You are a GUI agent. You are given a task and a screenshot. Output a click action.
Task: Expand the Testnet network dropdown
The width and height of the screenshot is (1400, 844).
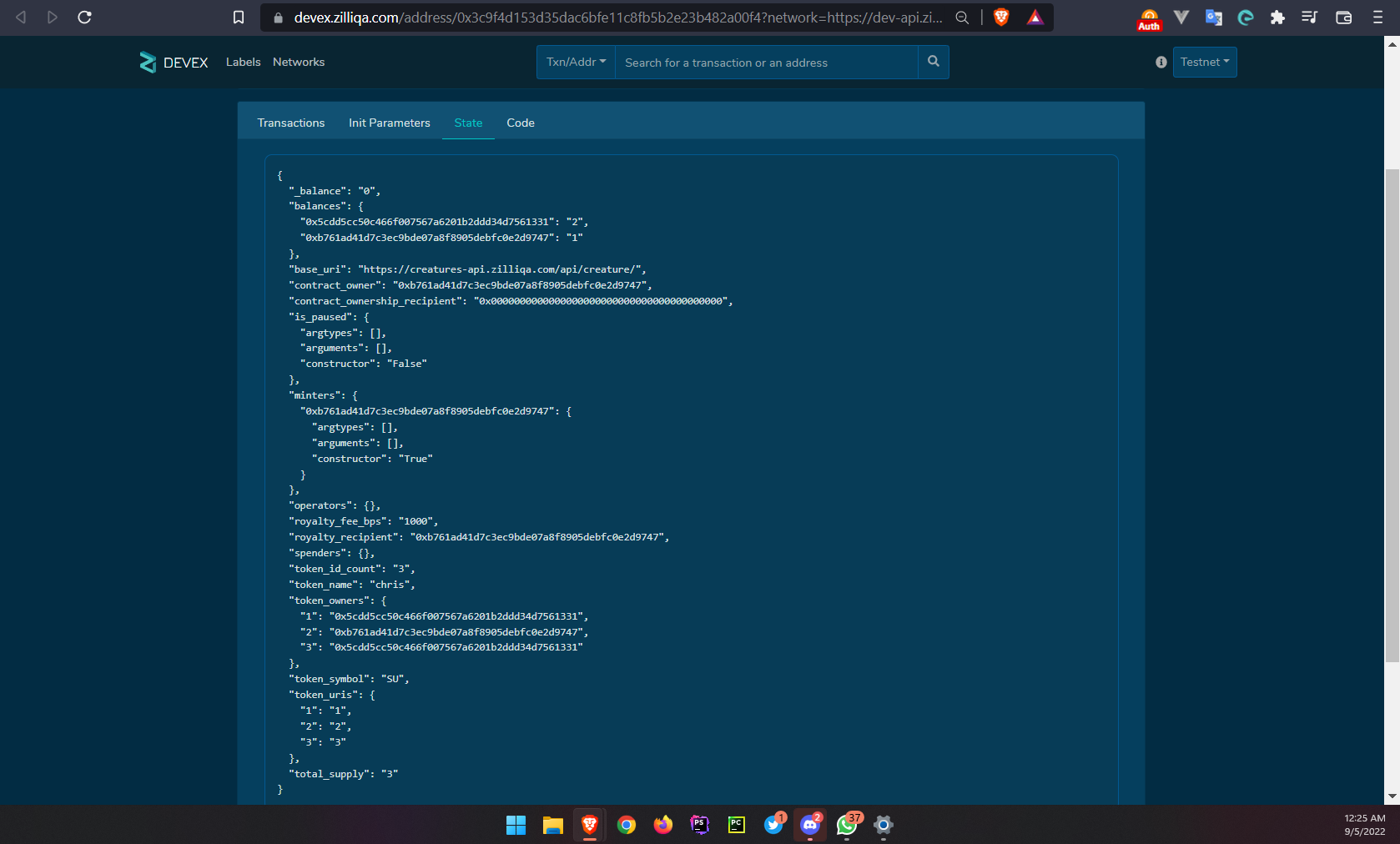coord(1204,63)
